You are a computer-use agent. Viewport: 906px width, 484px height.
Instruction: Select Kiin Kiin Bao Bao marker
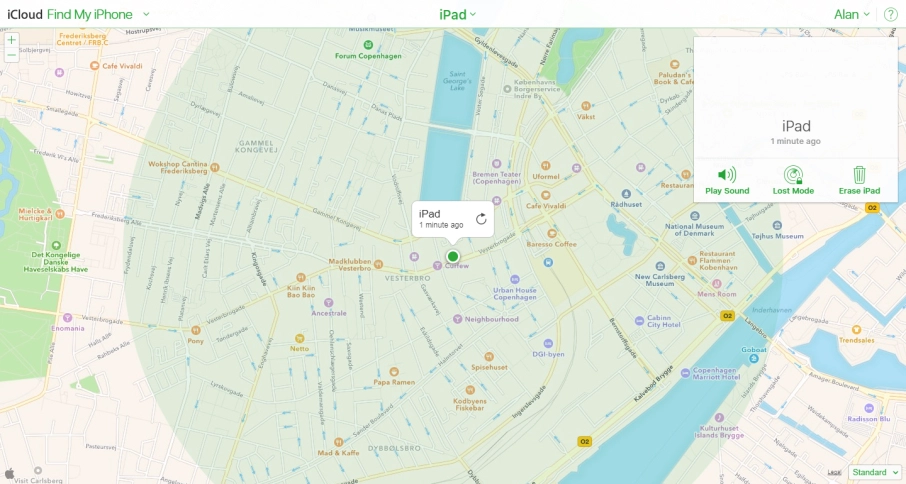[300, 278]
